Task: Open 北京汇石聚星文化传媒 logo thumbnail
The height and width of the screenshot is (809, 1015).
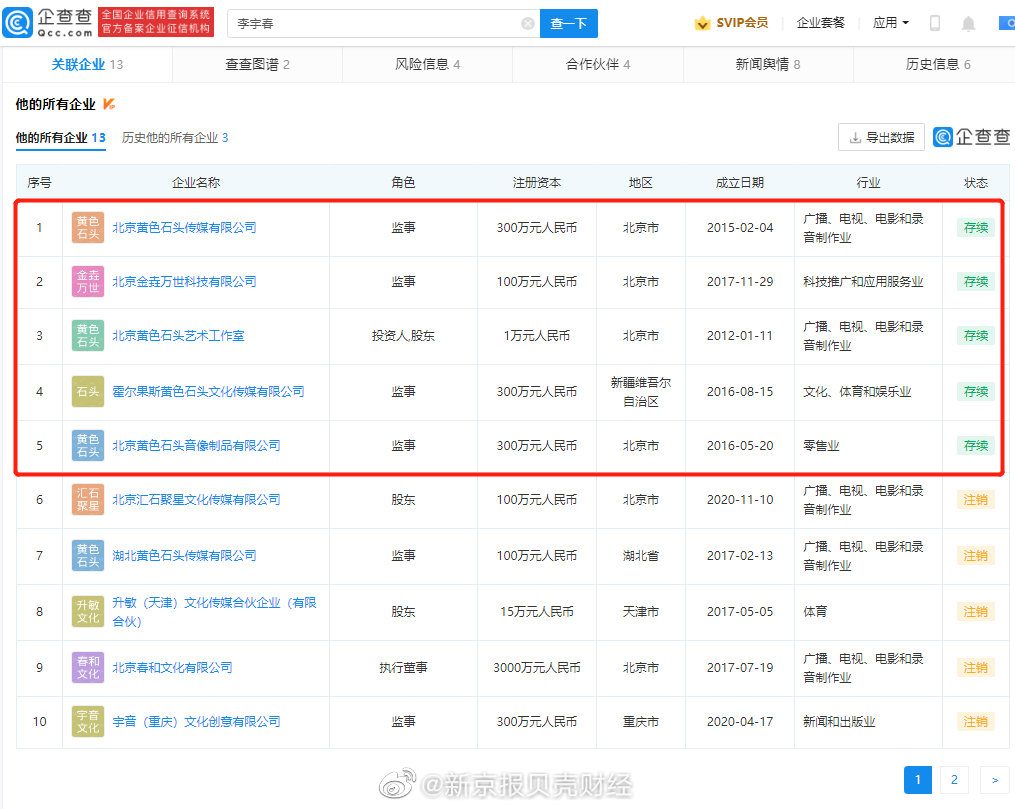Action: 87,500
